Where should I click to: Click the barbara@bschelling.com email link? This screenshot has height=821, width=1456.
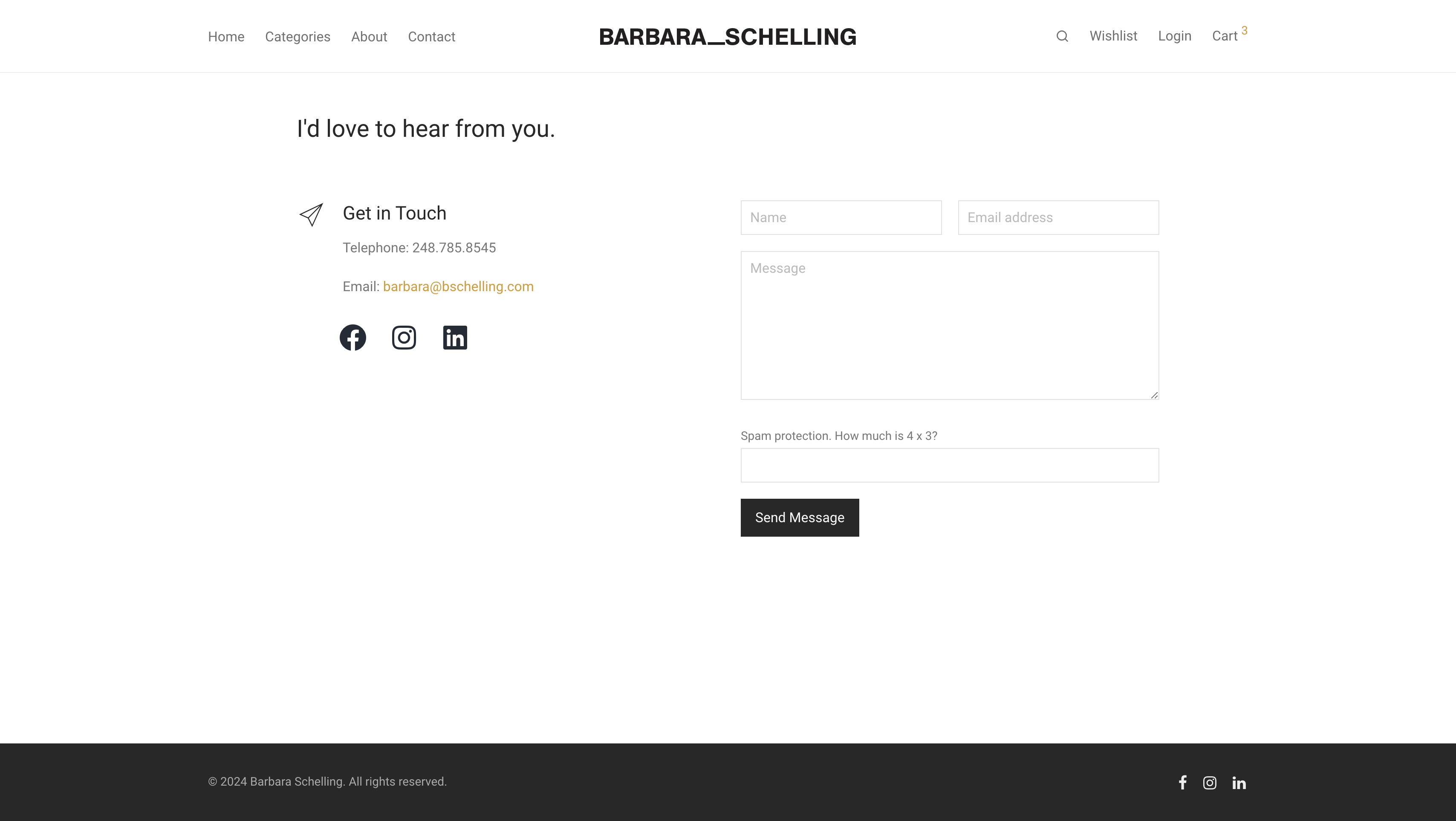click(458, 287)
